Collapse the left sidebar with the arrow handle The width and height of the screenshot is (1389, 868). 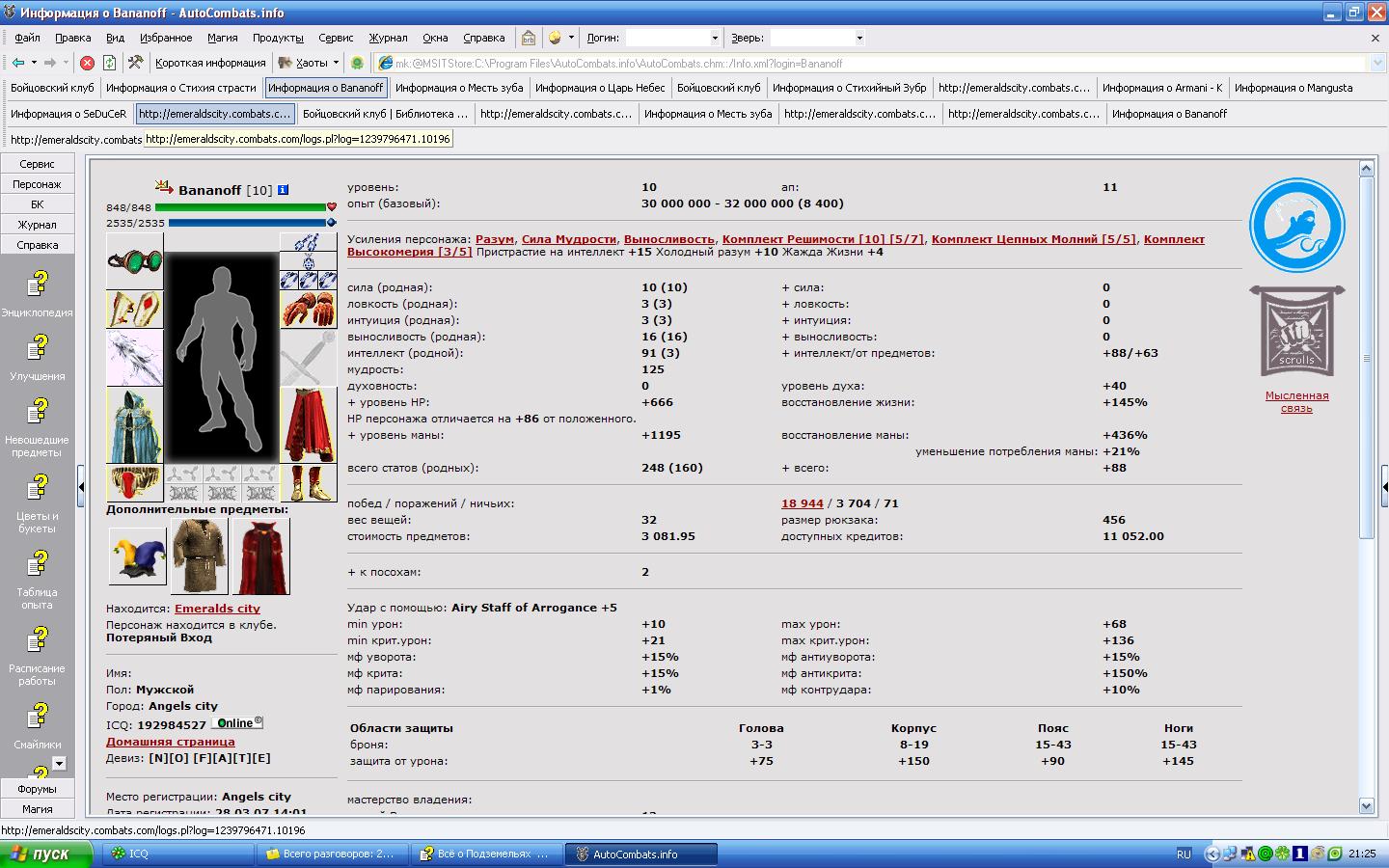[x=81, y=487]
